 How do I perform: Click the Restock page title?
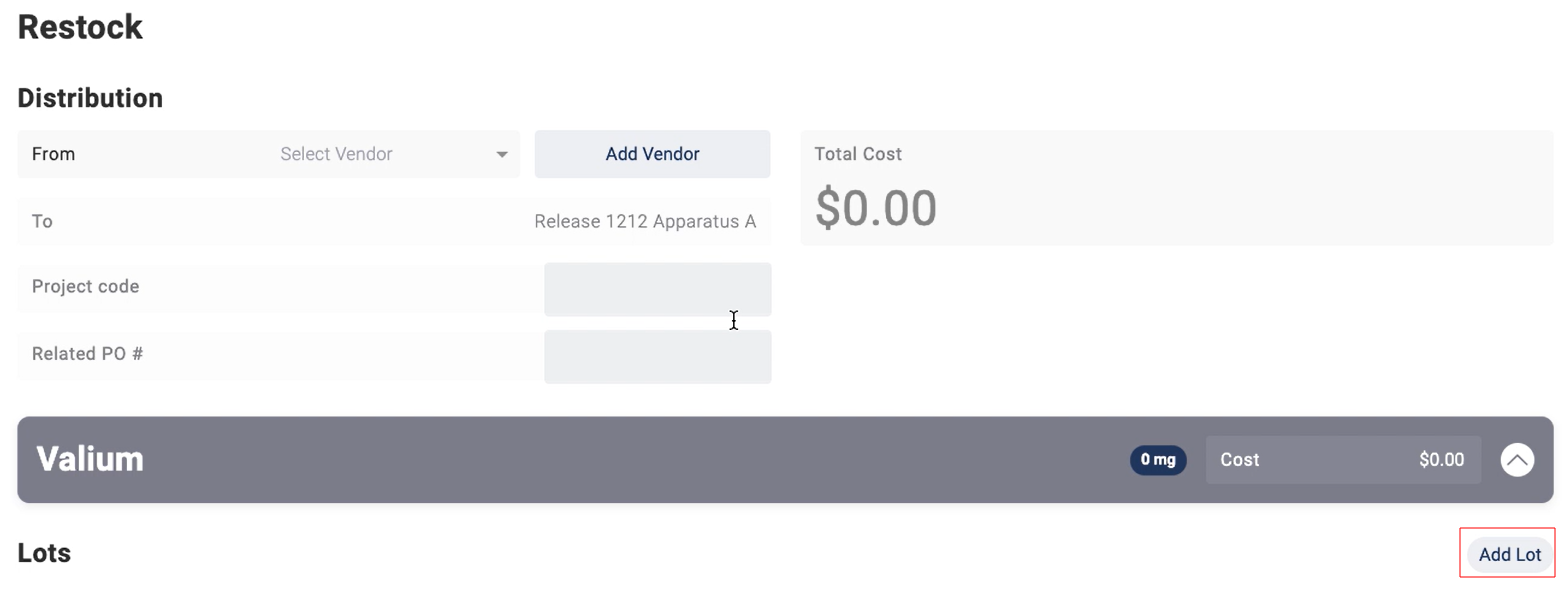click(x=80, y=27)
